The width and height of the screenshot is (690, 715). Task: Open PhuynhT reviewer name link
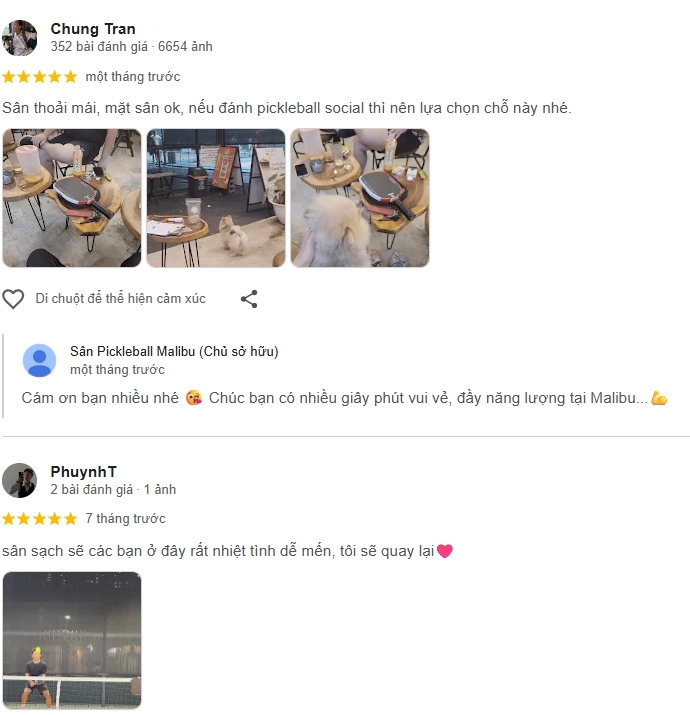pos(83,471)
